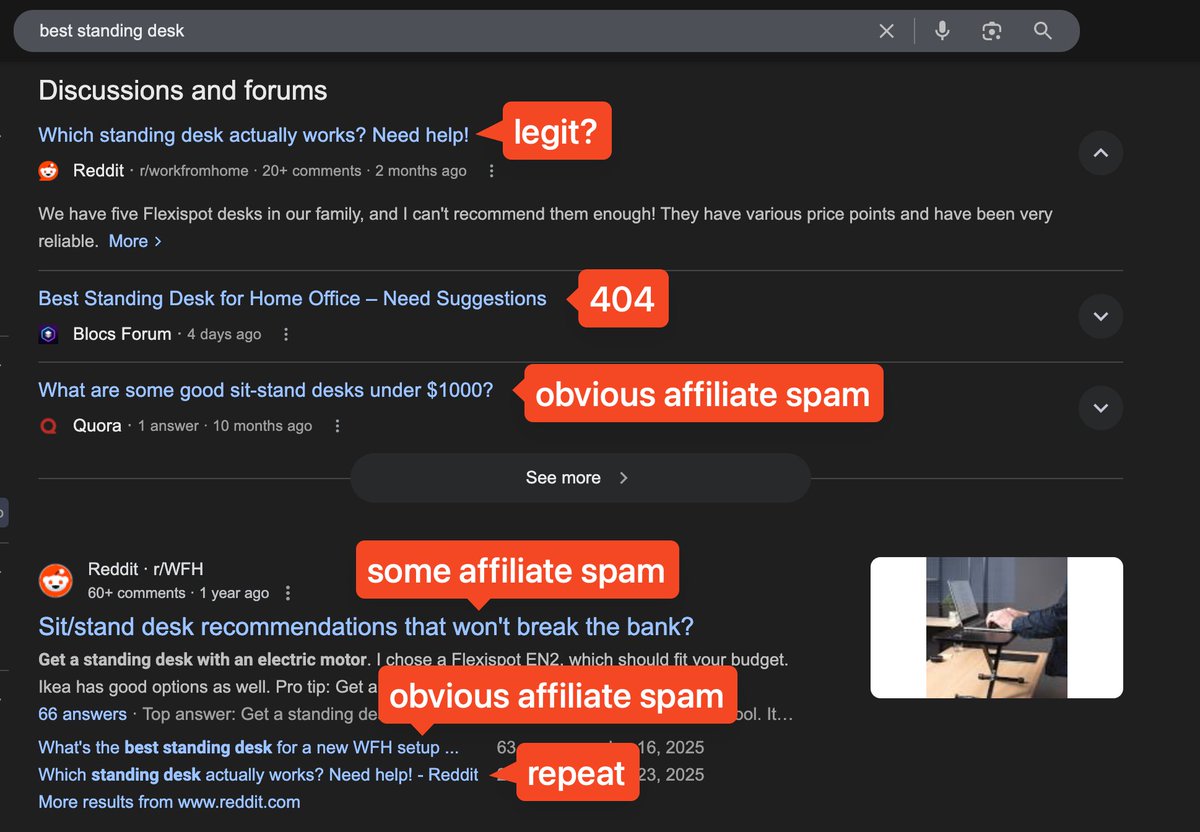Image resolution: width=1200 pixels, height=832 pixels.
Task: Click the 'Blocs Forum' source name
Action: (122, 334)
